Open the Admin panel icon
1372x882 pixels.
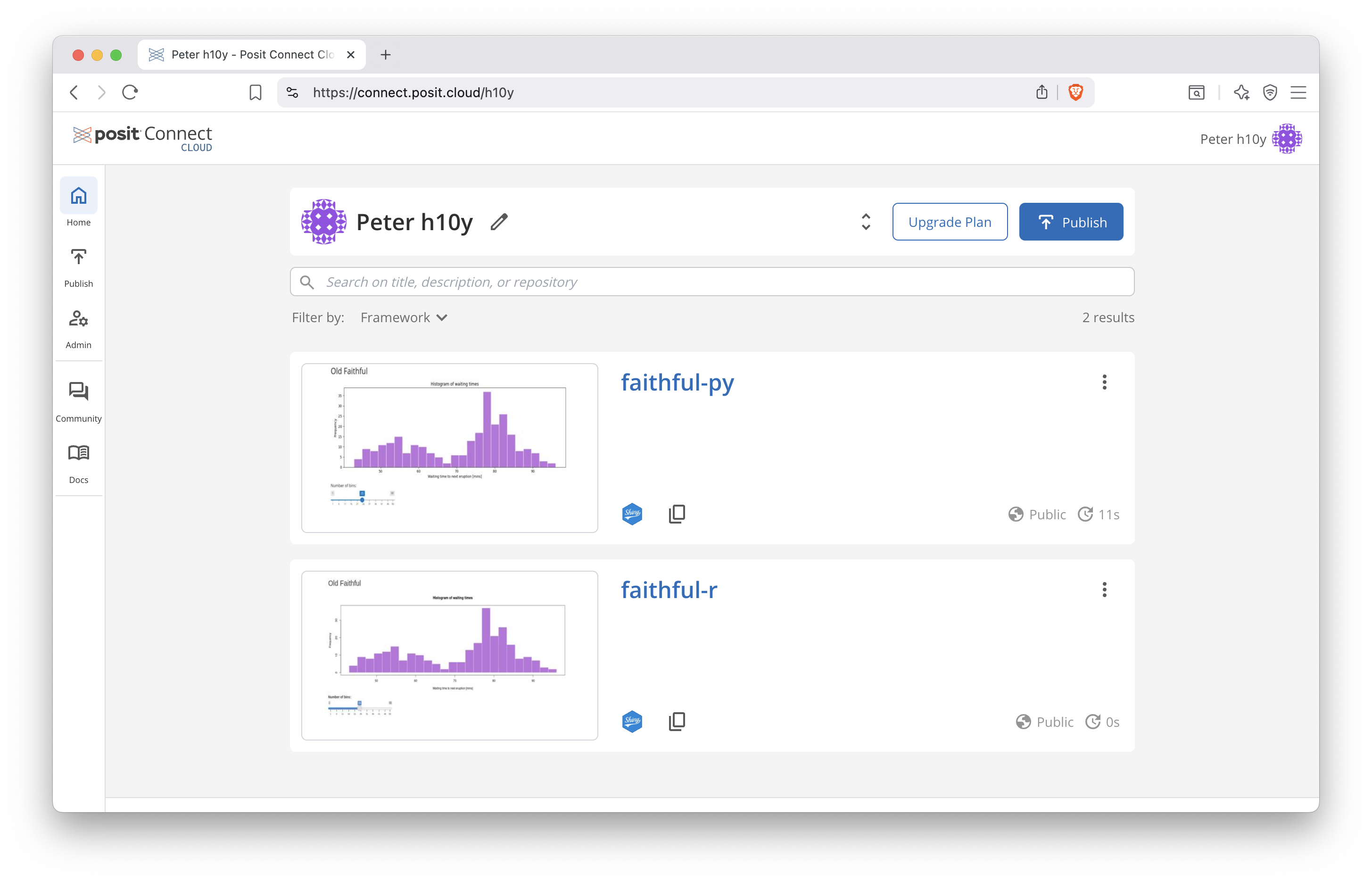(78, 319)
